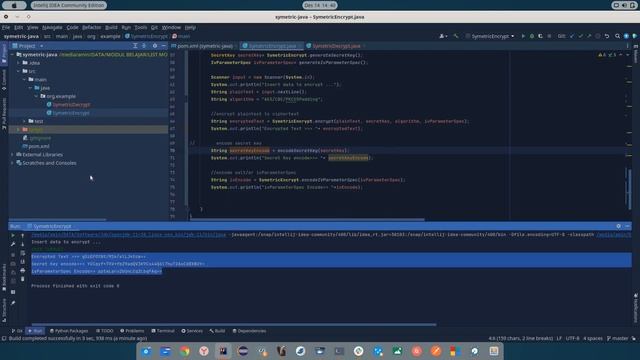Open the tab list vertical dots icon
The height and width of the screenshot is (360, 640).
click(627, 46)
